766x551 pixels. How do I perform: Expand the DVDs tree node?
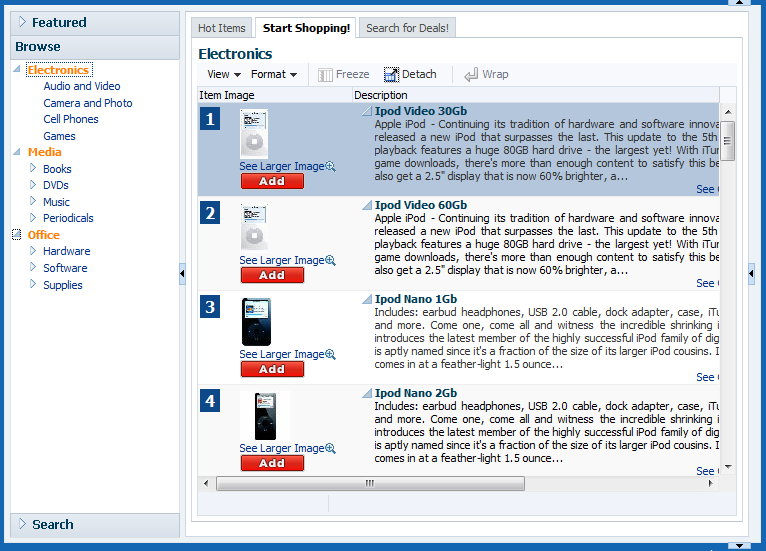[x=33, y=185]
